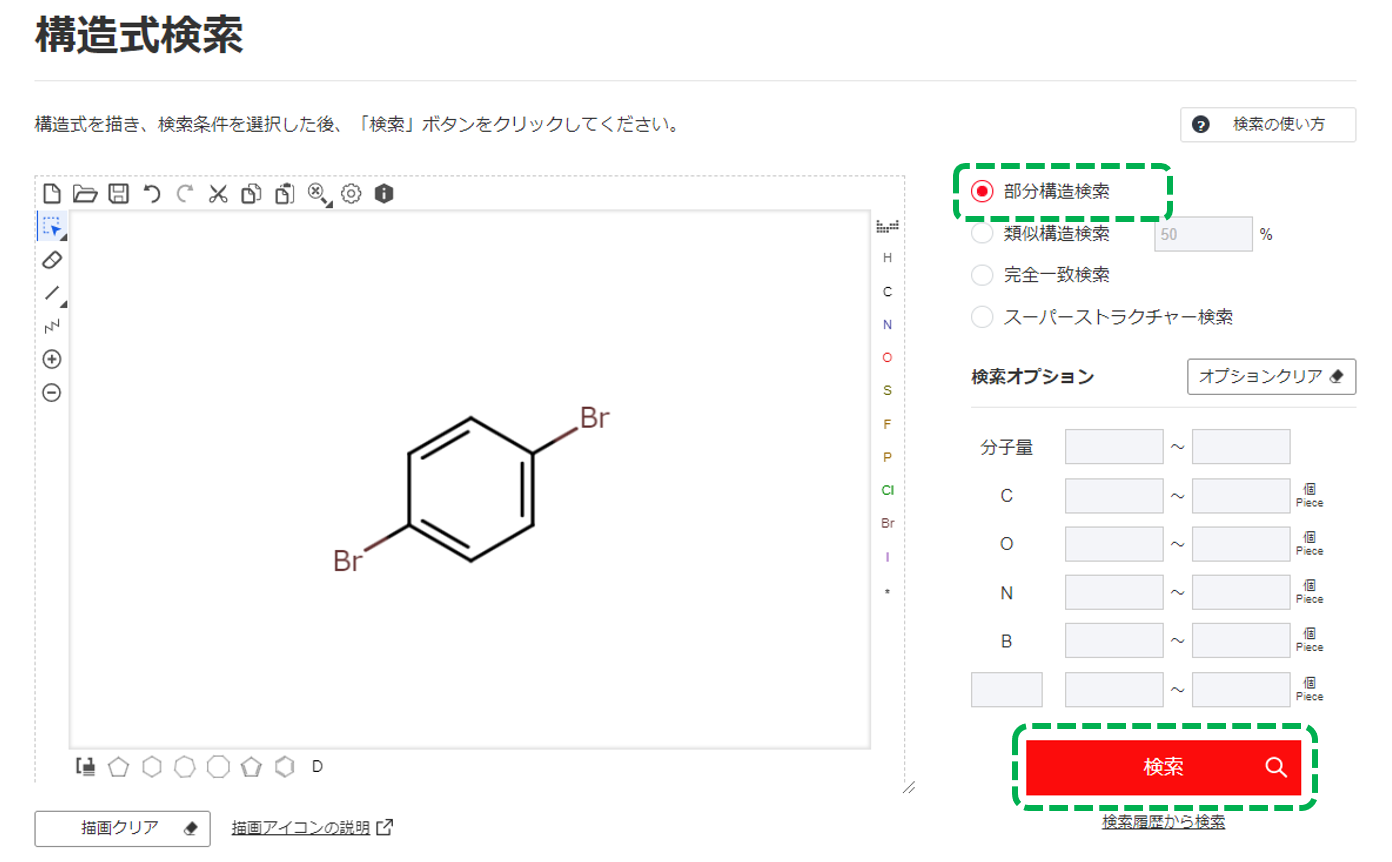Insert cycloheptane ring template
Image resolution: width=1392 pixels, height=862 pixels.
185,767
